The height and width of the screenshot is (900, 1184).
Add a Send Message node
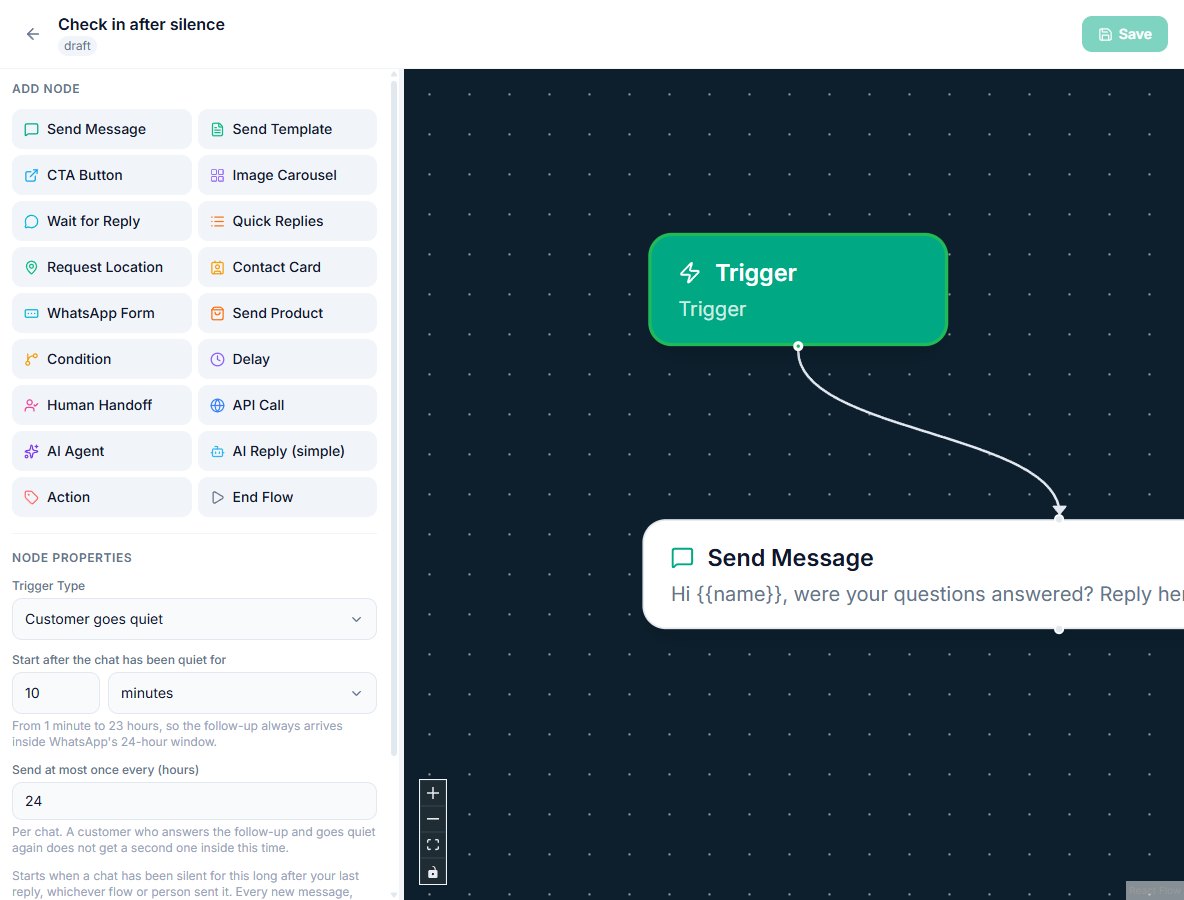click(102, 129)
